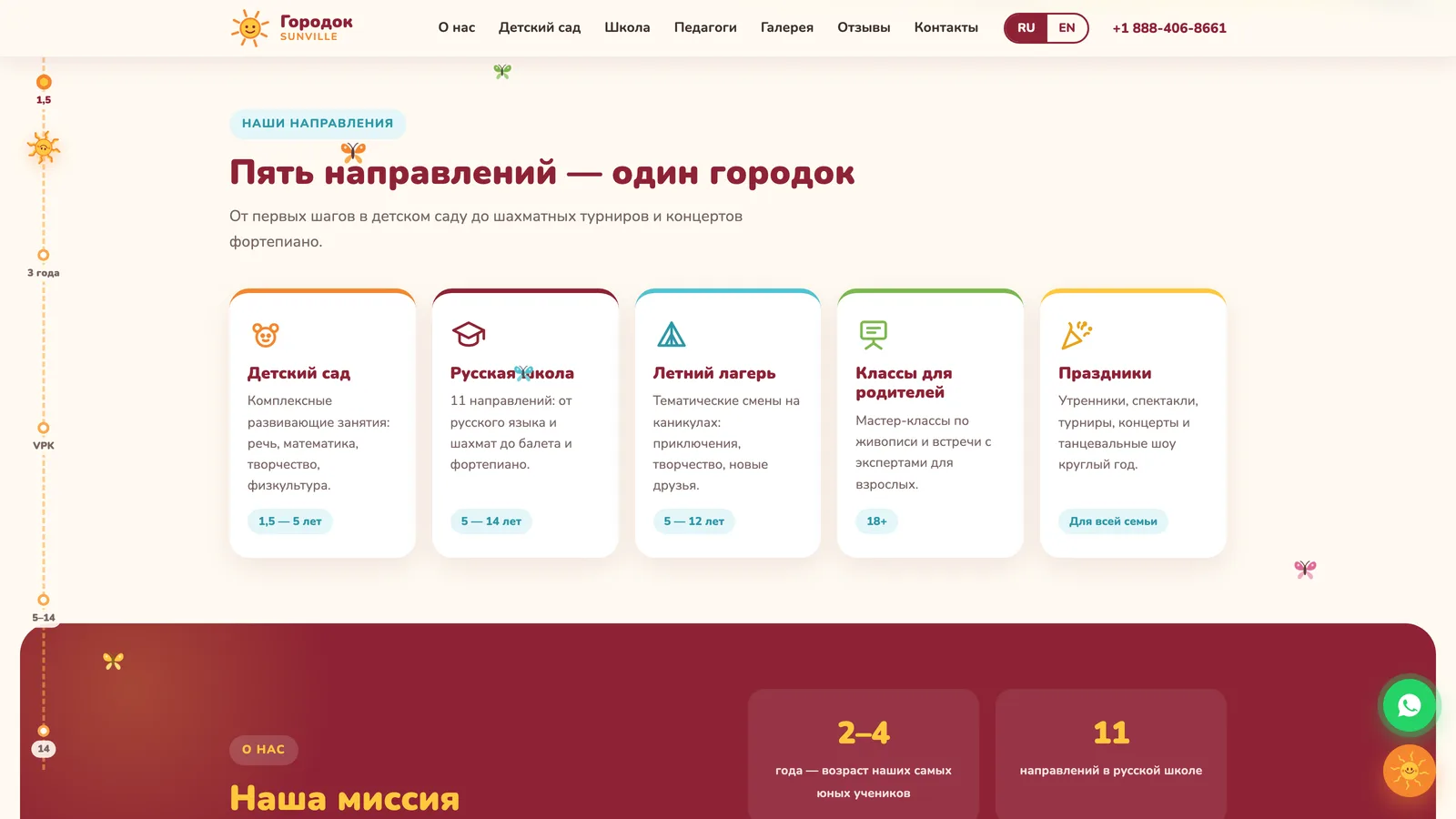The height and width of the screenshot is (819, 1456).
Task: Go to Отзывы in the navigation
Action: tap(864, 28)
